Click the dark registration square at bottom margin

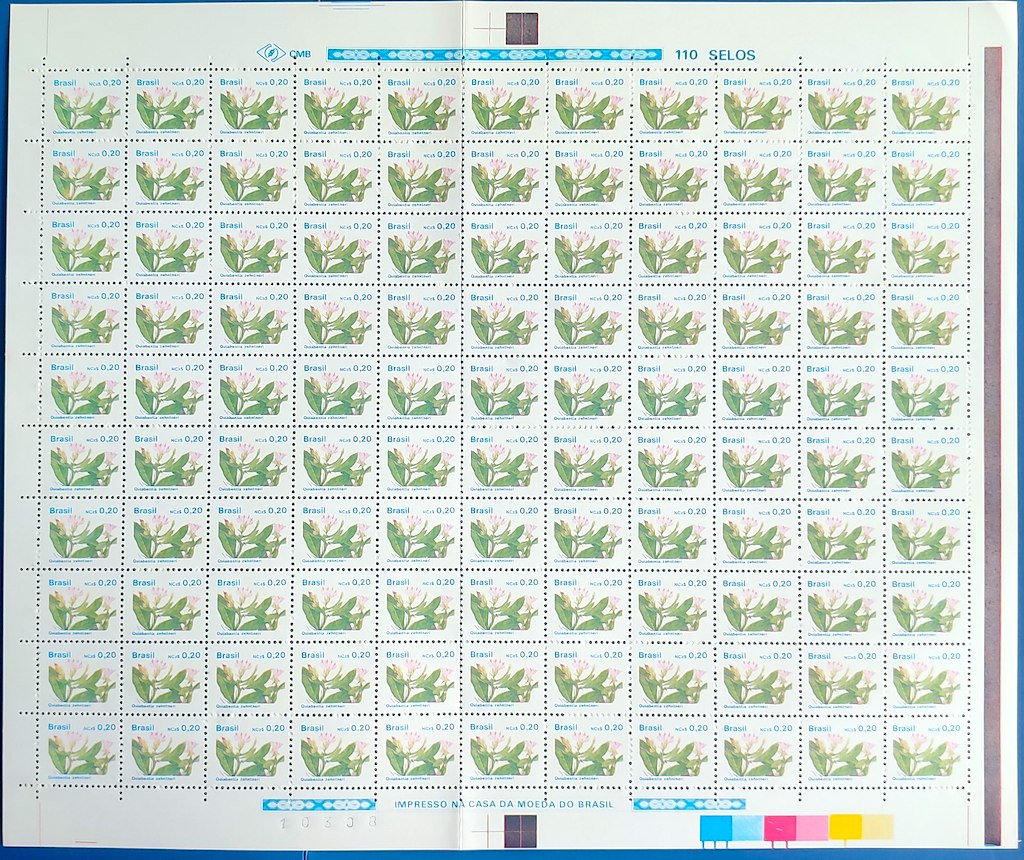coord(521,830)
